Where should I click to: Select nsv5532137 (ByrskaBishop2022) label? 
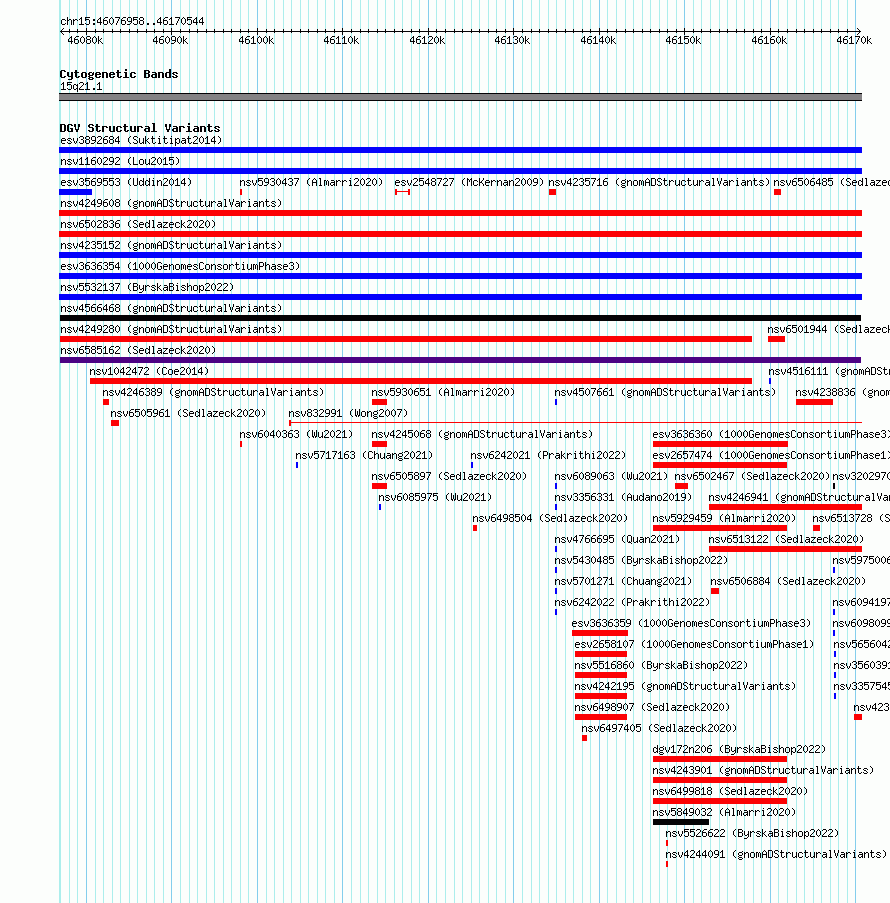pyautogui.click(x=147, y=287)
